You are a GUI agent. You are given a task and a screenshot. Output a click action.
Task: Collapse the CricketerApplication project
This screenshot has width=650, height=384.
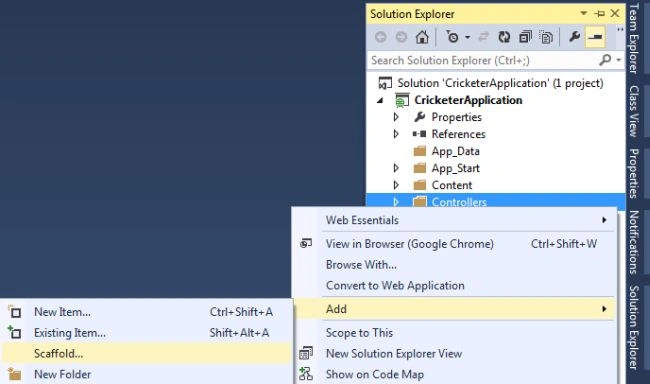click(380, 100)
